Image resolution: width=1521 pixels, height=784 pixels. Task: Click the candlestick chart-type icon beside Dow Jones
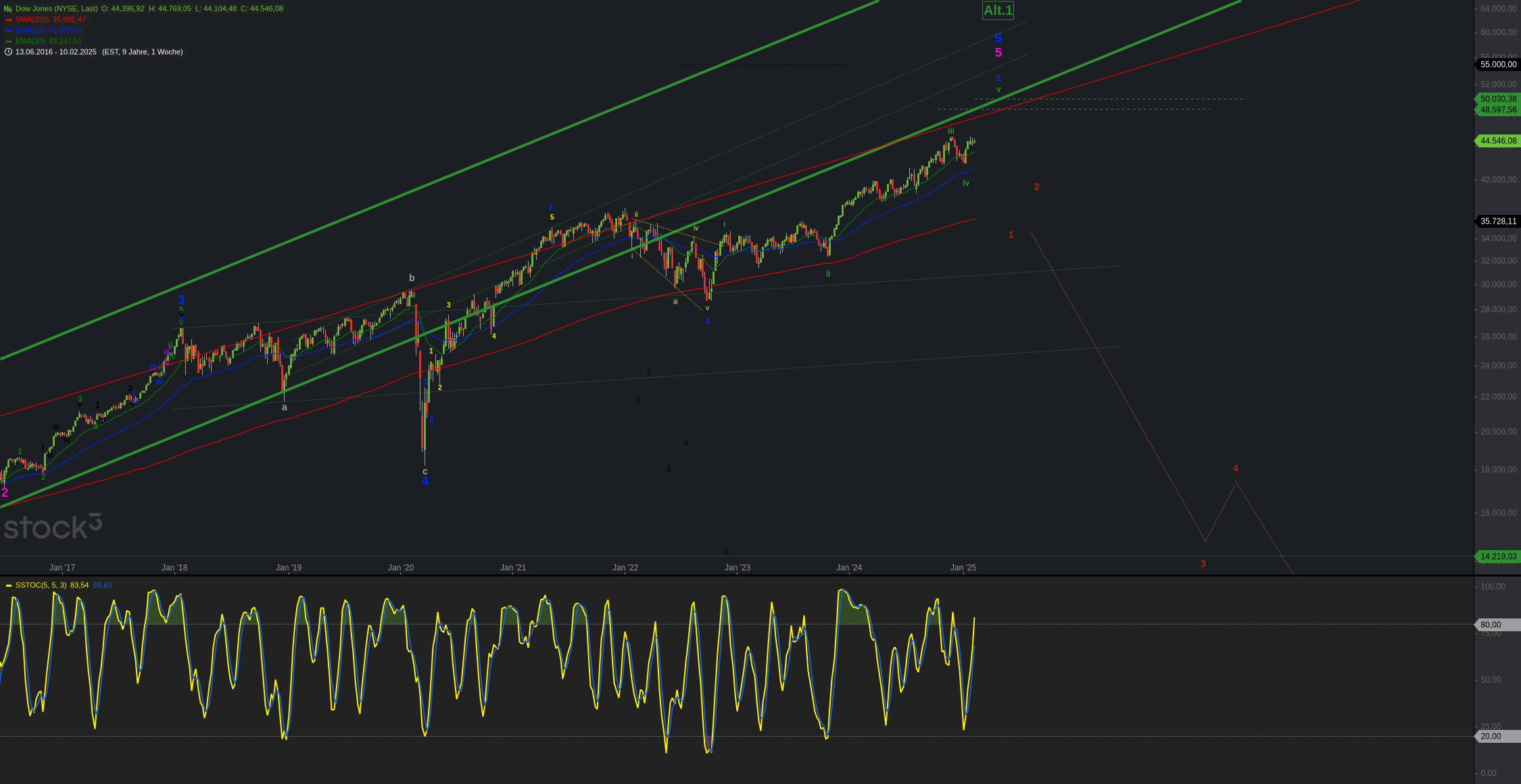pos(8,9)
